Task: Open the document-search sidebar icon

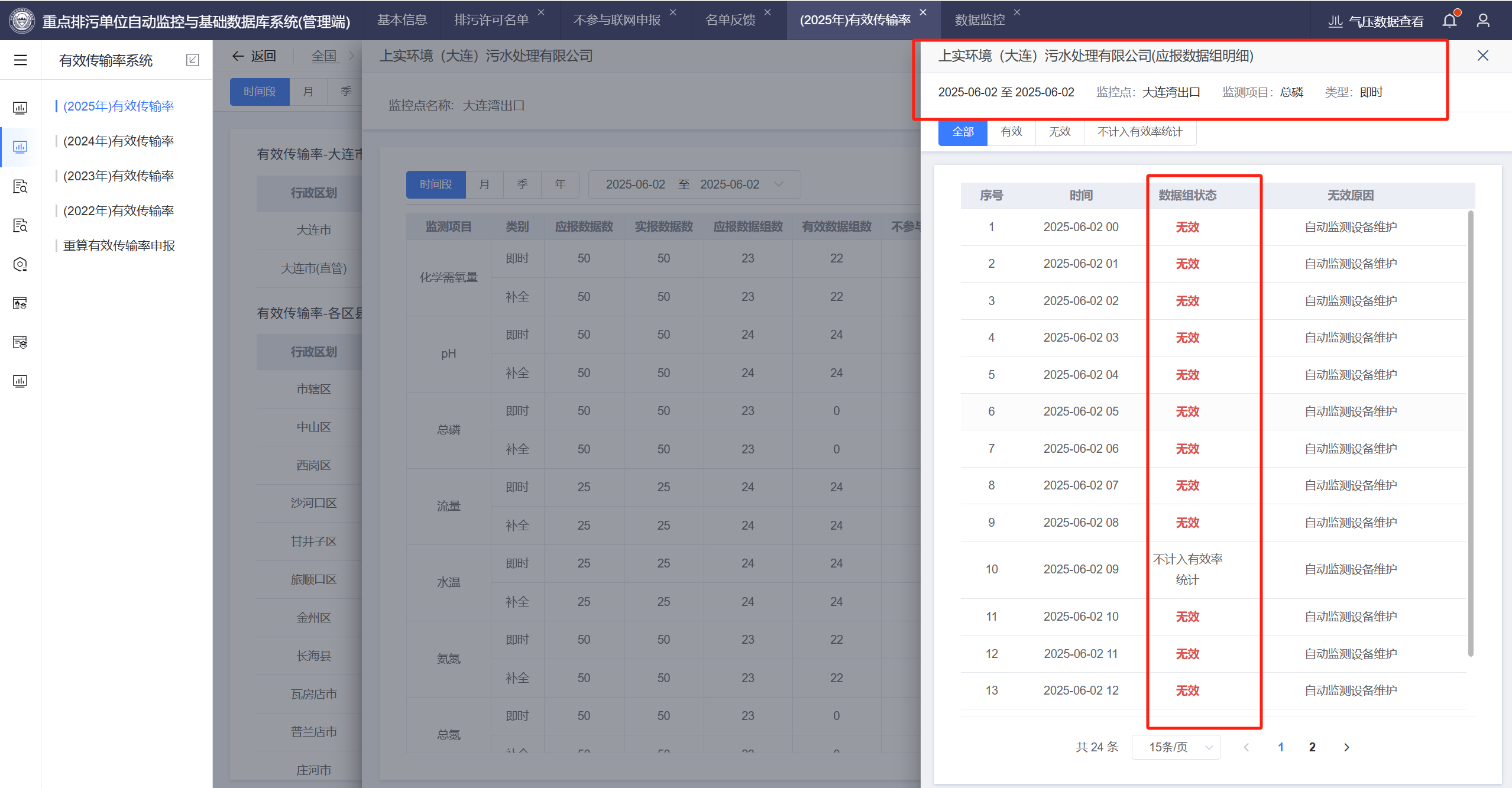Action: point(20,187)
